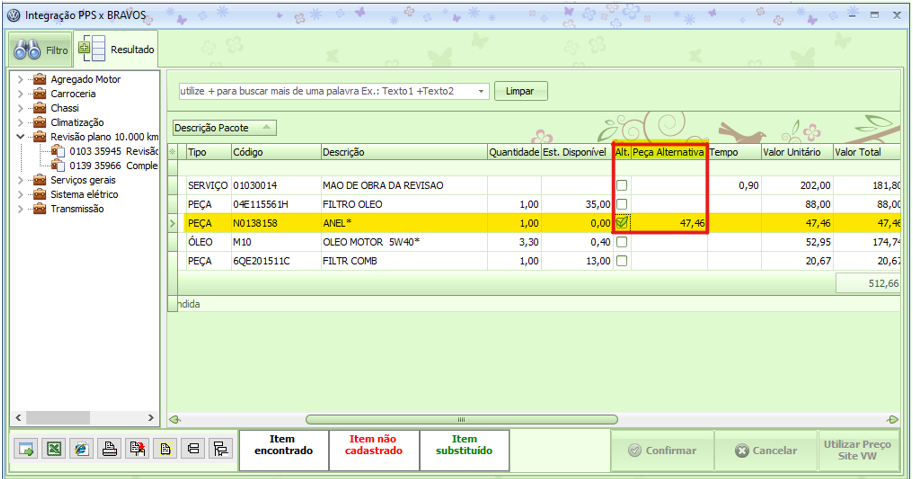Expand Sistema elétrico tree node
Image resolution: width=913 pixels, height=479 pixels.
coord(20,194)
